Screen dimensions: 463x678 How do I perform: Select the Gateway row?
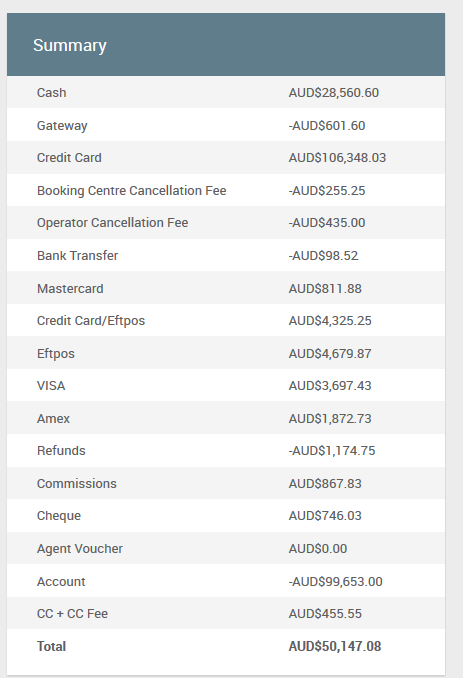pyautogui.click(x=226, y=125)
